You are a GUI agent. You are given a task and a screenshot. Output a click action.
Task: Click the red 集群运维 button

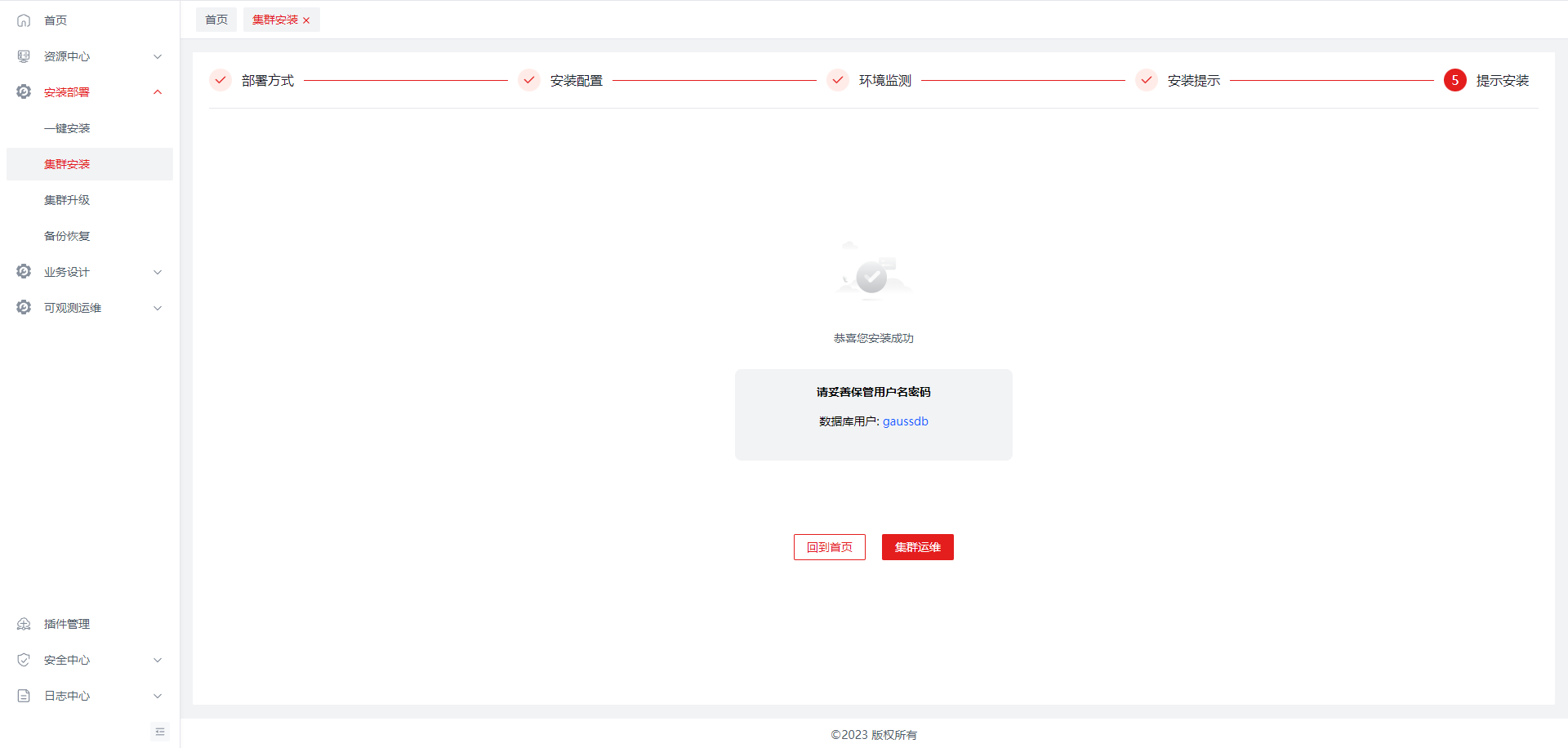coord(917,547)
